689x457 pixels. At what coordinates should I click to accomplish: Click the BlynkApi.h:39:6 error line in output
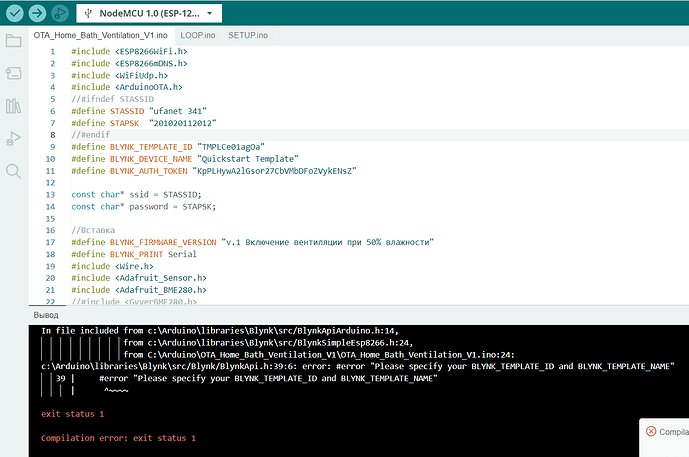coord(358,366)
